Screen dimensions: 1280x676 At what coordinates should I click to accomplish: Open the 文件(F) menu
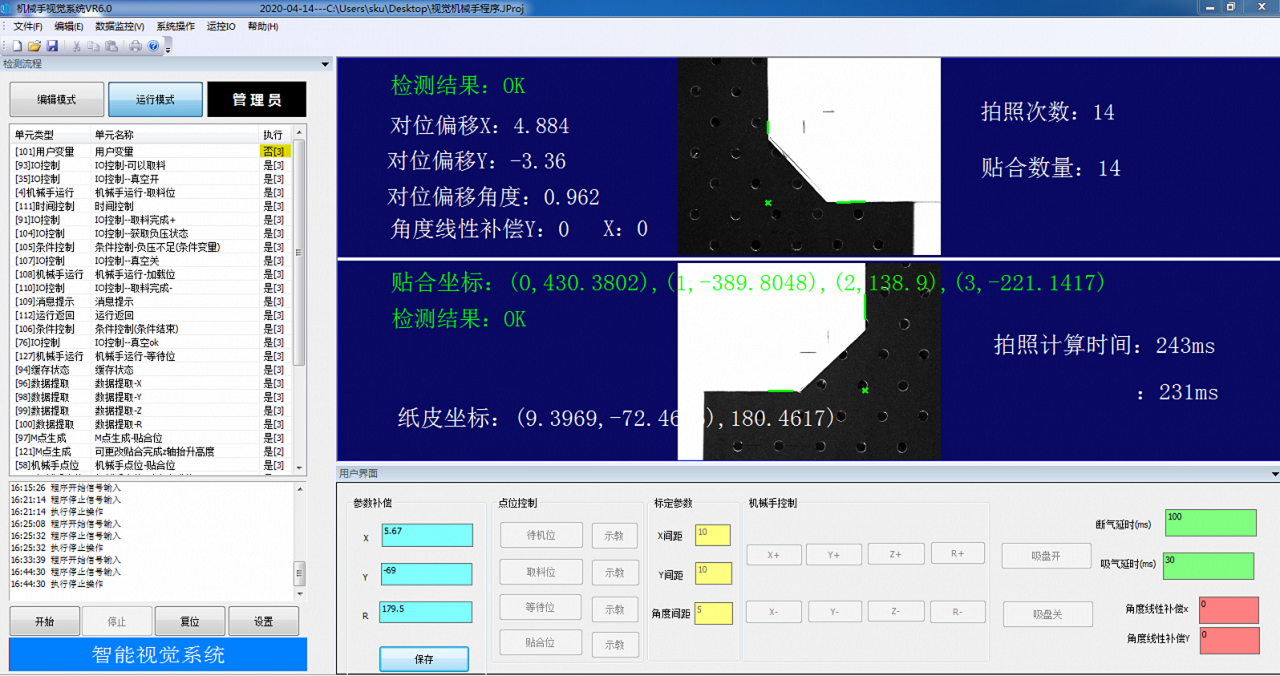point(27,26)
